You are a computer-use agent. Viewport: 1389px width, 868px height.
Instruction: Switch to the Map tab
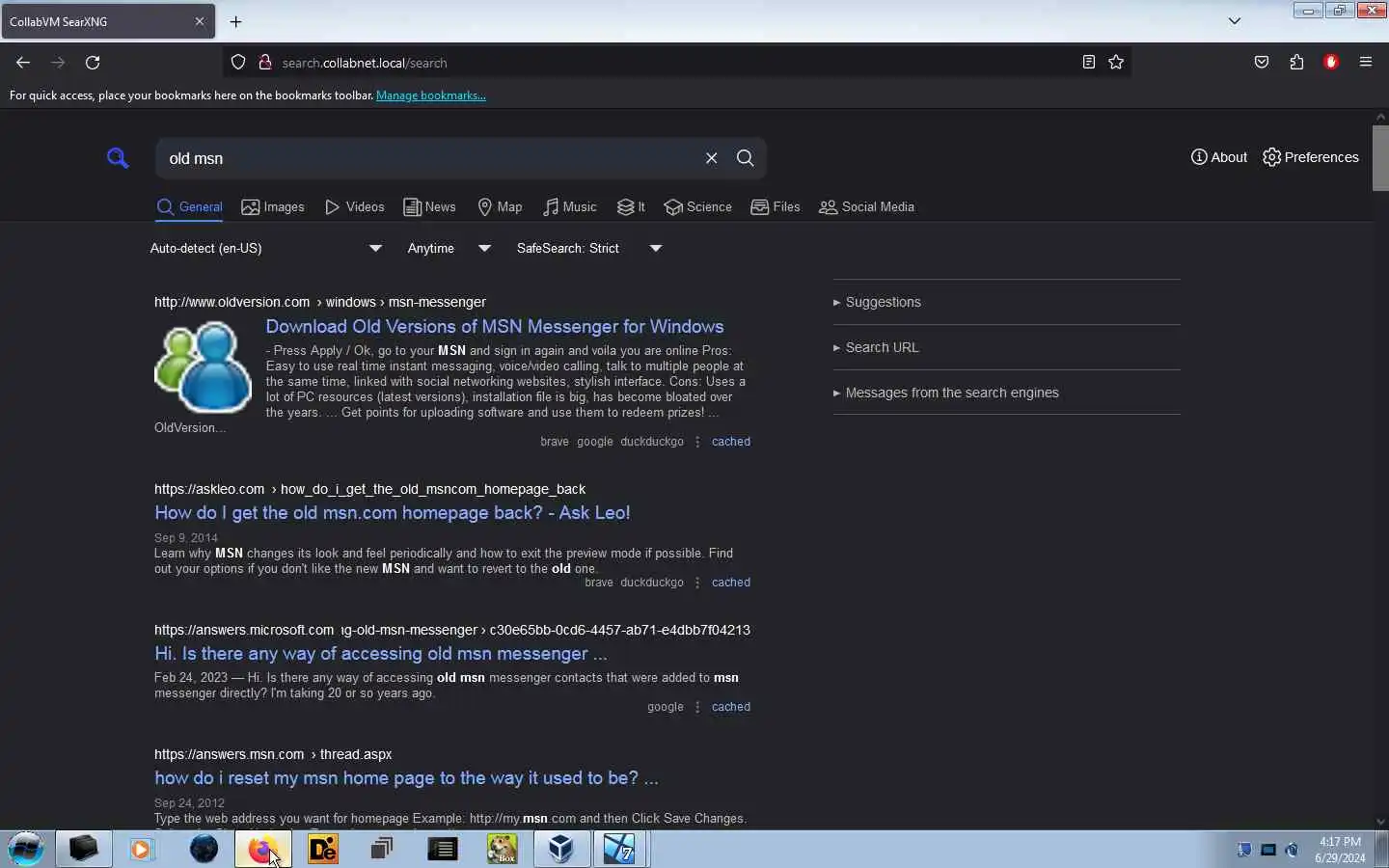[x=500, y=207]
